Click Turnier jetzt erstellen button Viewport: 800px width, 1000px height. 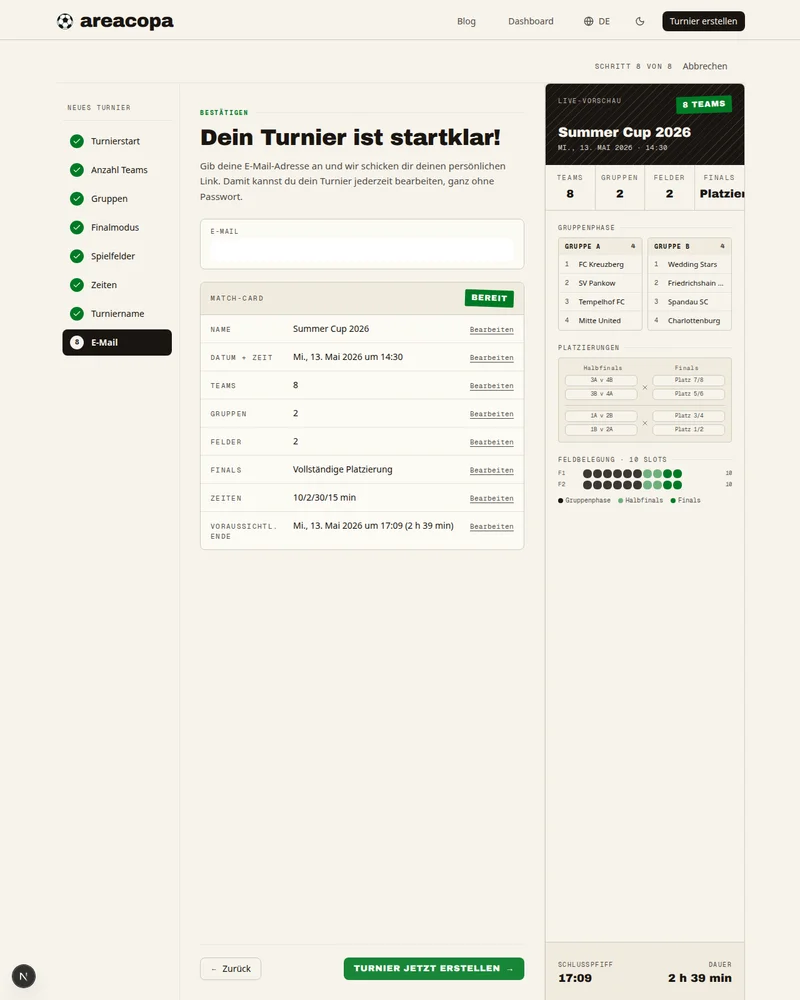434,968
